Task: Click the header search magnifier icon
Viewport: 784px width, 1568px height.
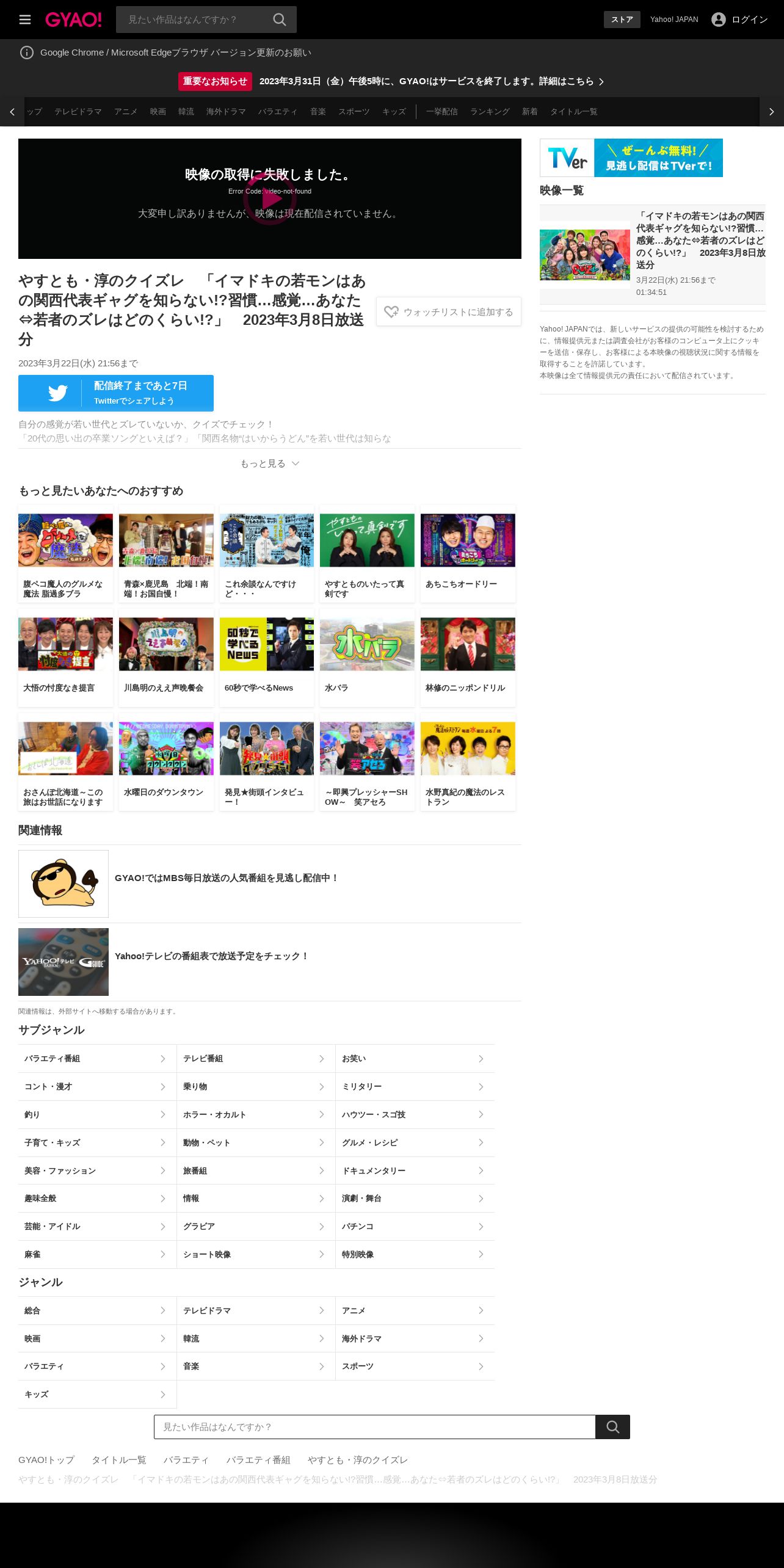Action: [280, 20]
